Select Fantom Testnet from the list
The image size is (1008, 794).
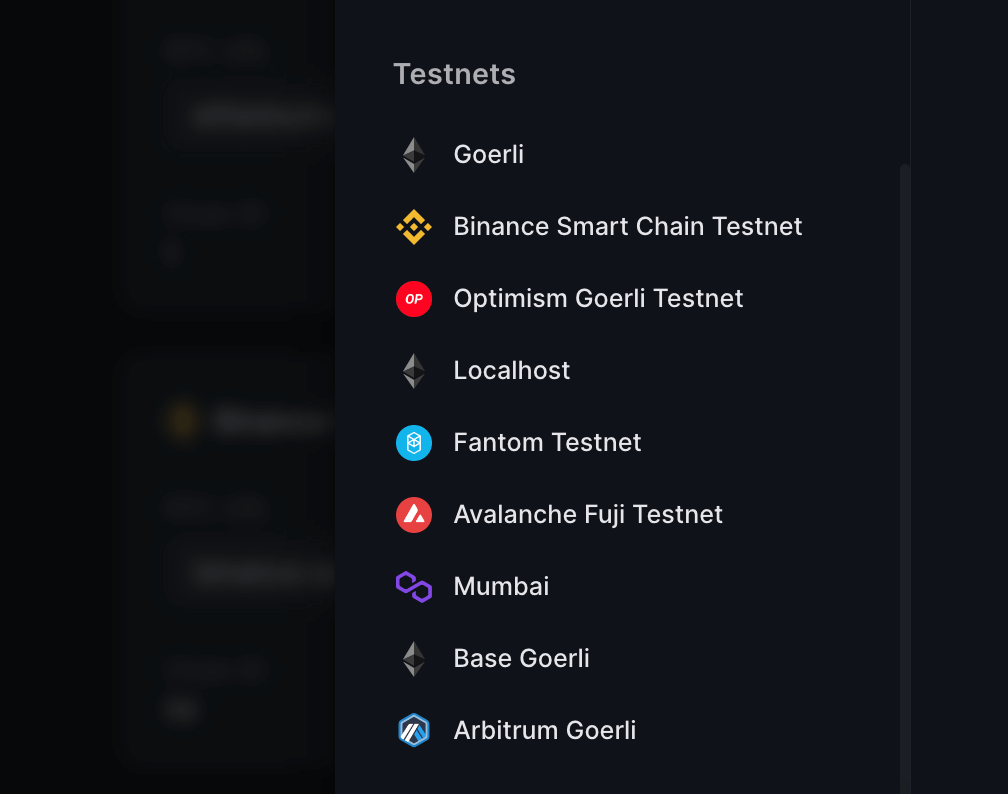547,443
